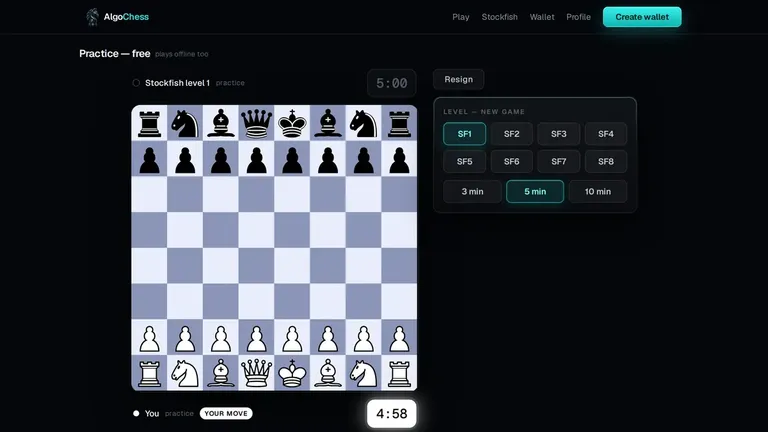The width and height of the screenshot is (768, 432).
Task: Choose Stockfish level SF4
Action: click(606, 134)
